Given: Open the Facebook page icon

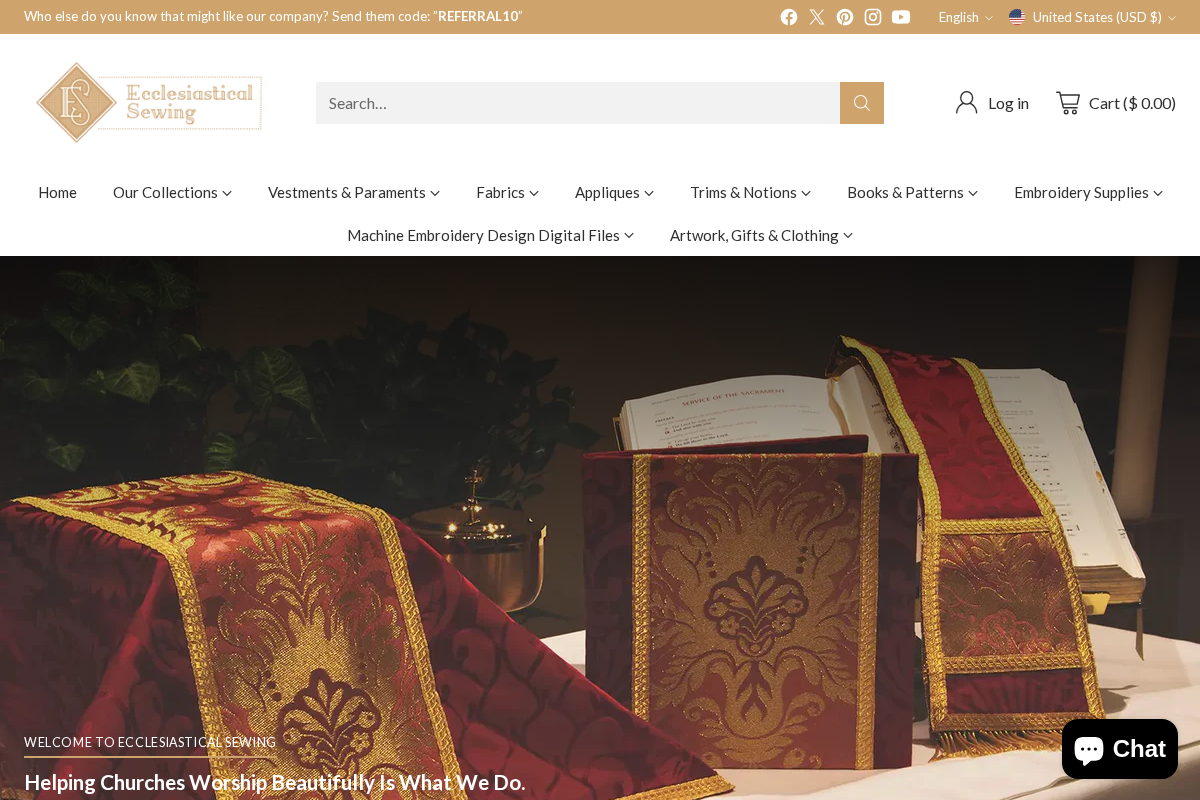Looking at the screenshot, I should [789, 16].
